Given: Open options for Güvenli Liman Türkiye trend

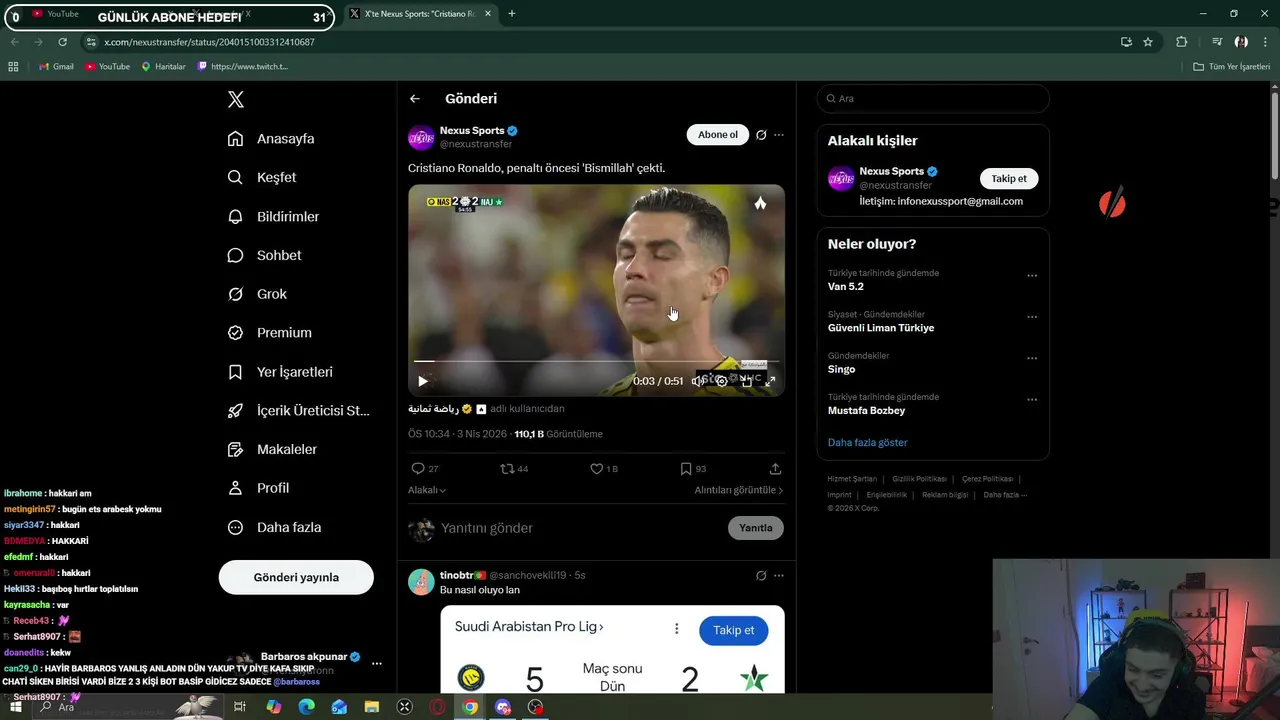Looking at the screenshot, I should (1032, 317).
